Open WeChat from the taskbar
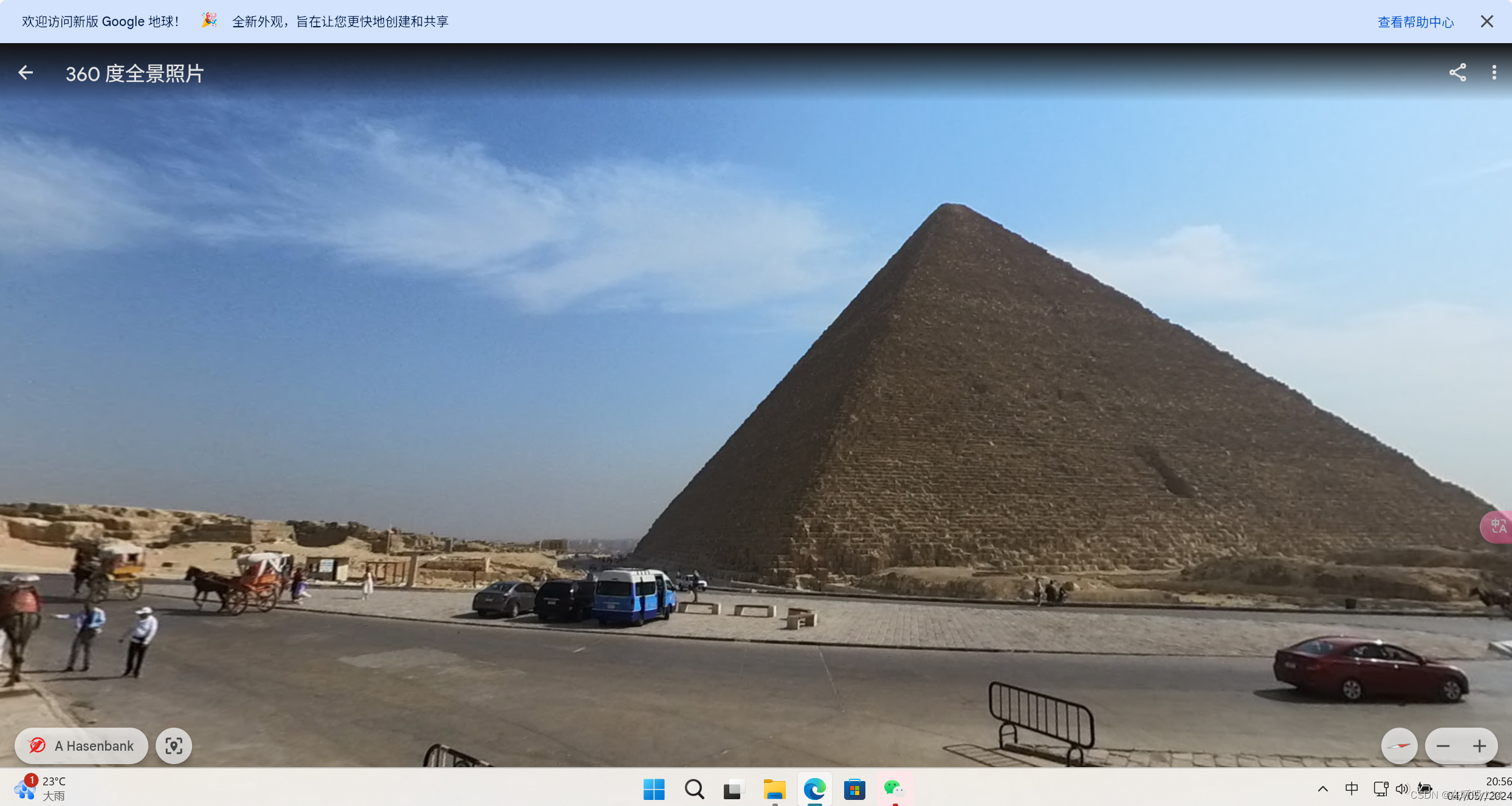The image size is (1512, 806). (x=895, y=790)
